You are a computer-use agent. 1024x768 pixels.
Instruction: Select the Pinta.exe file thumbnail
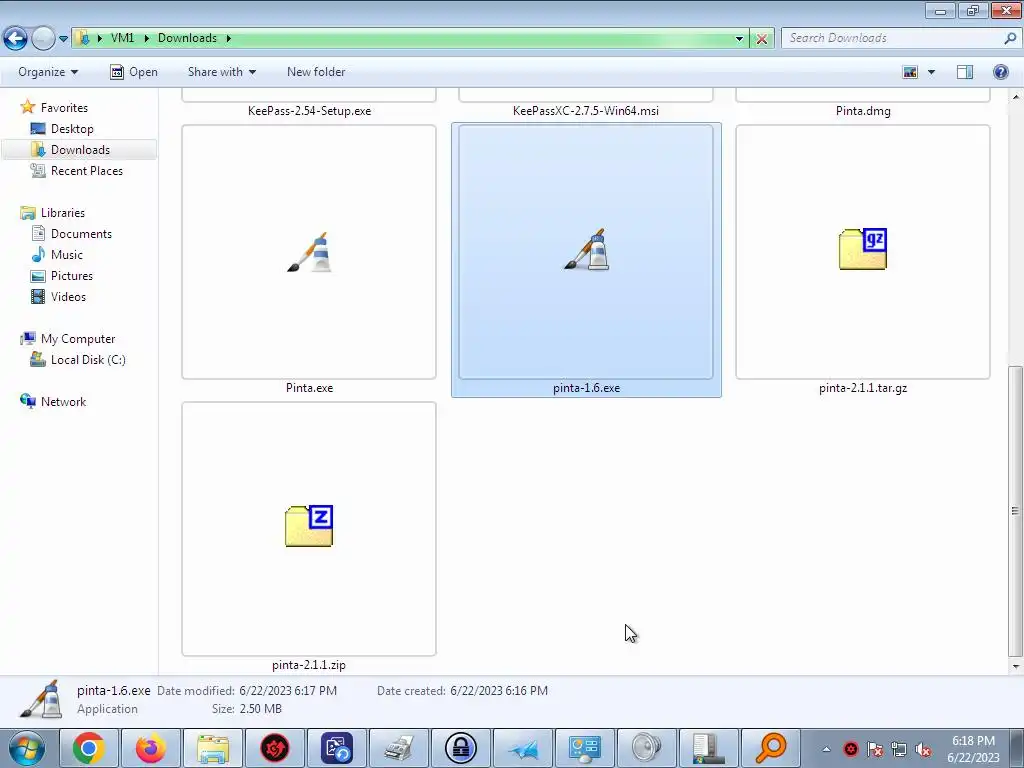(x=309, y=252)
